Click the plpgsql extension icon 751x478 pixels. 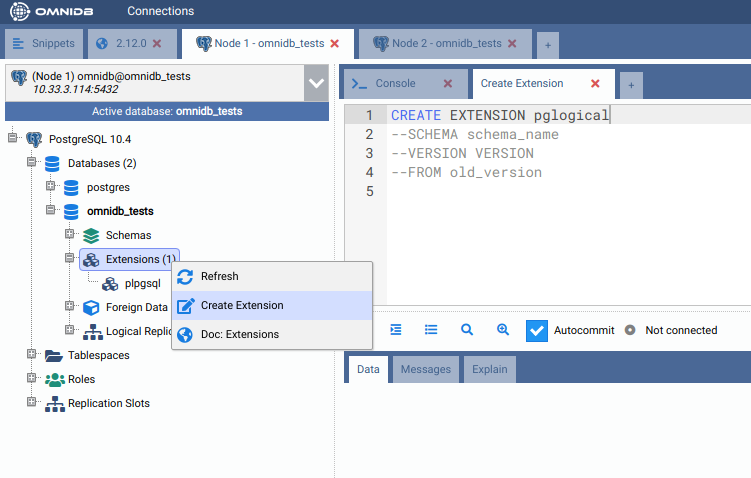click(110, 284)
